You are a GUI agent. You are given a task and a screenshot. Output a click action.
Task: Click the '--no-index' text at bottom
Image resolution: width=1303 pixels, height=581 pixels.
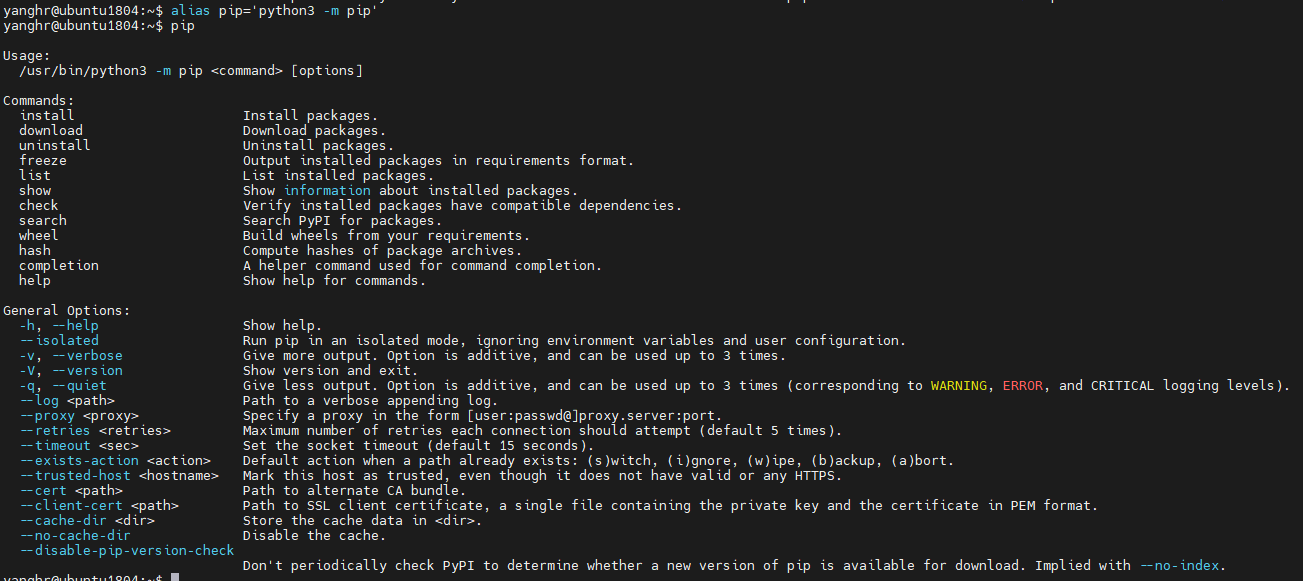(1180, 565)
